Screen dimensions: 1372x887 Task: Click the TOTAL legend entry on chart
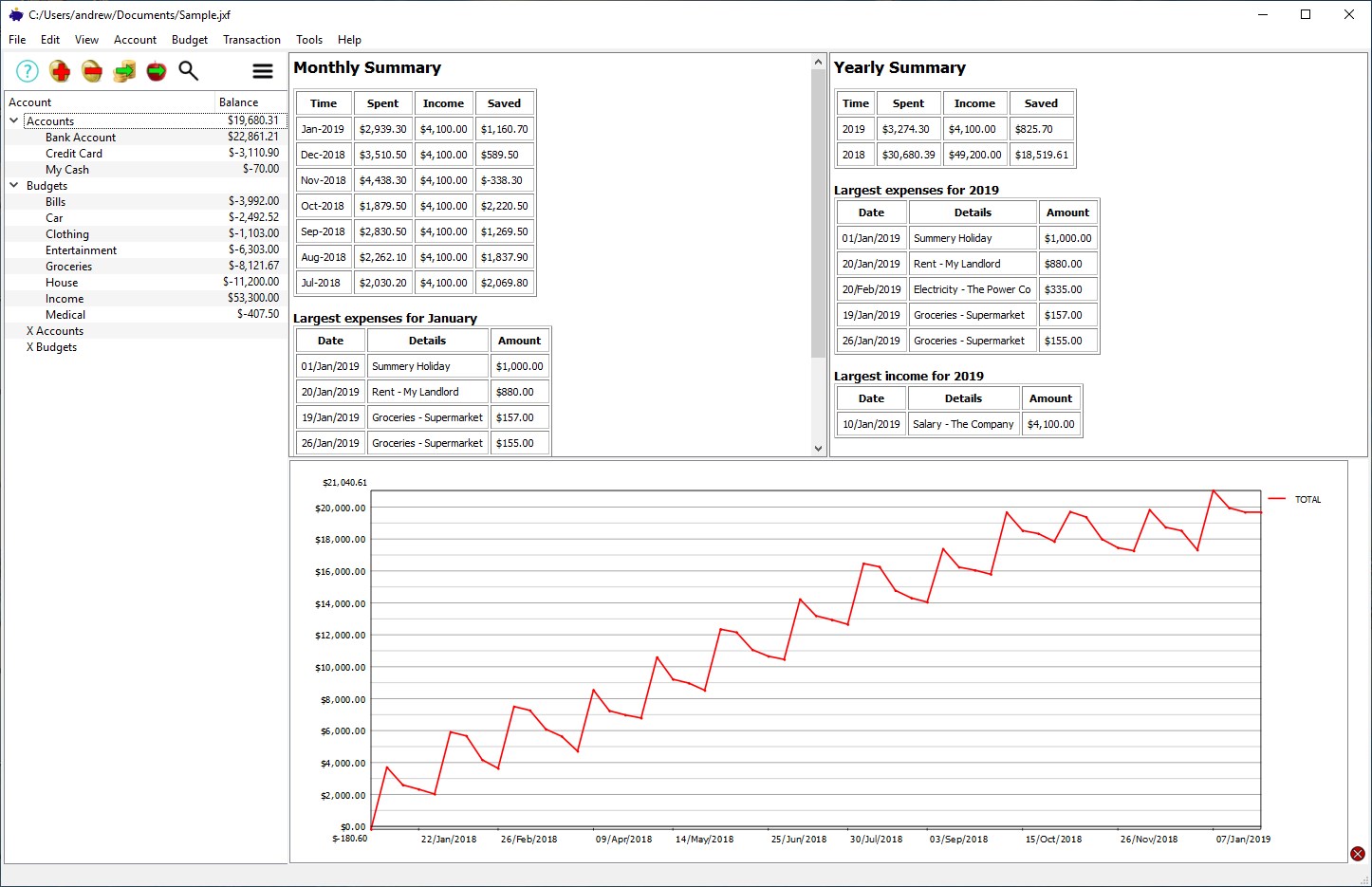tap(1295, 499)
